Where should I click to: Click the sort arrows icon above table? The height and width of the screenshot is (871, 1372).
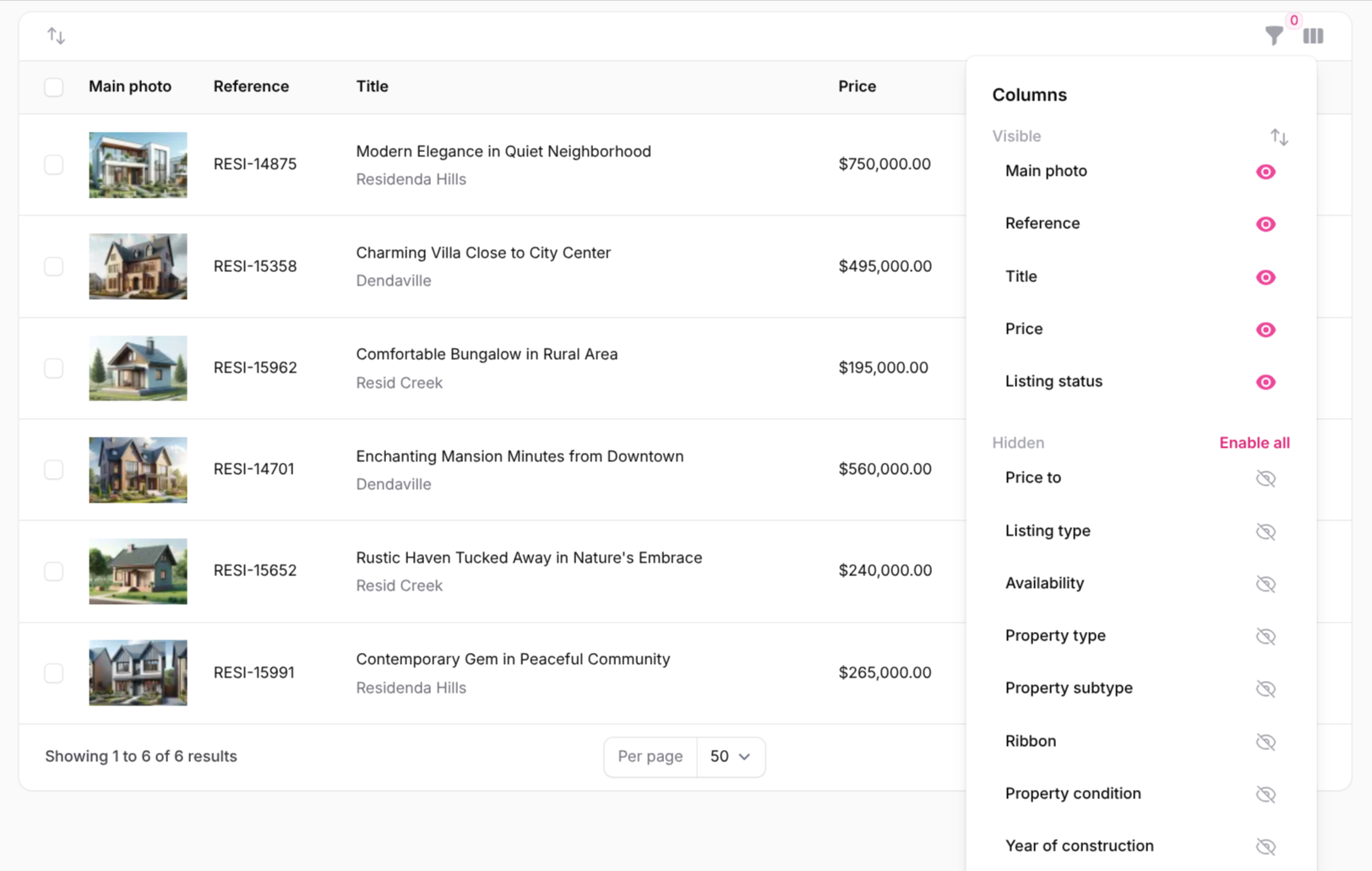click(56, 35)
